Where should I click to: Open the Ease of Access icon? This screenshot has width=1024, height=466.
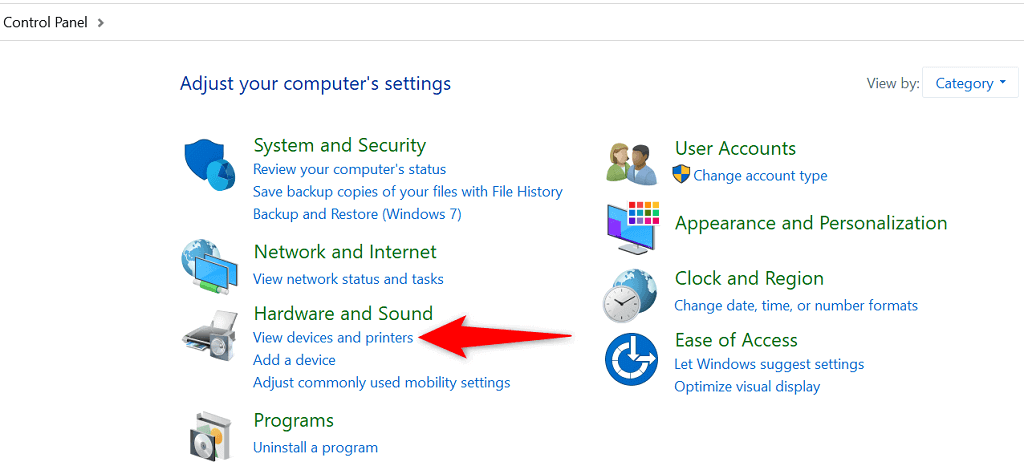631,359
